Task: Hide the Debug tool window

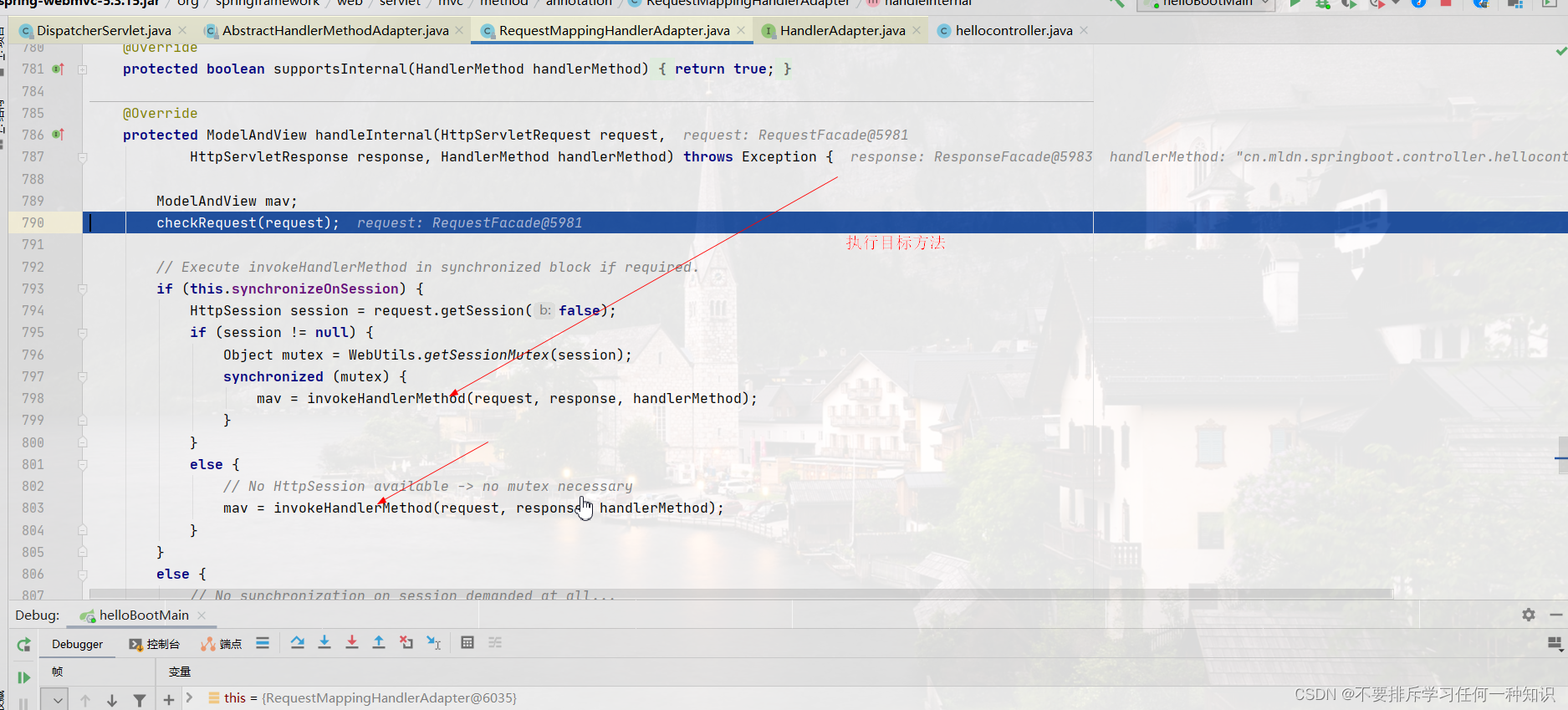Action: coord(1555,615)
